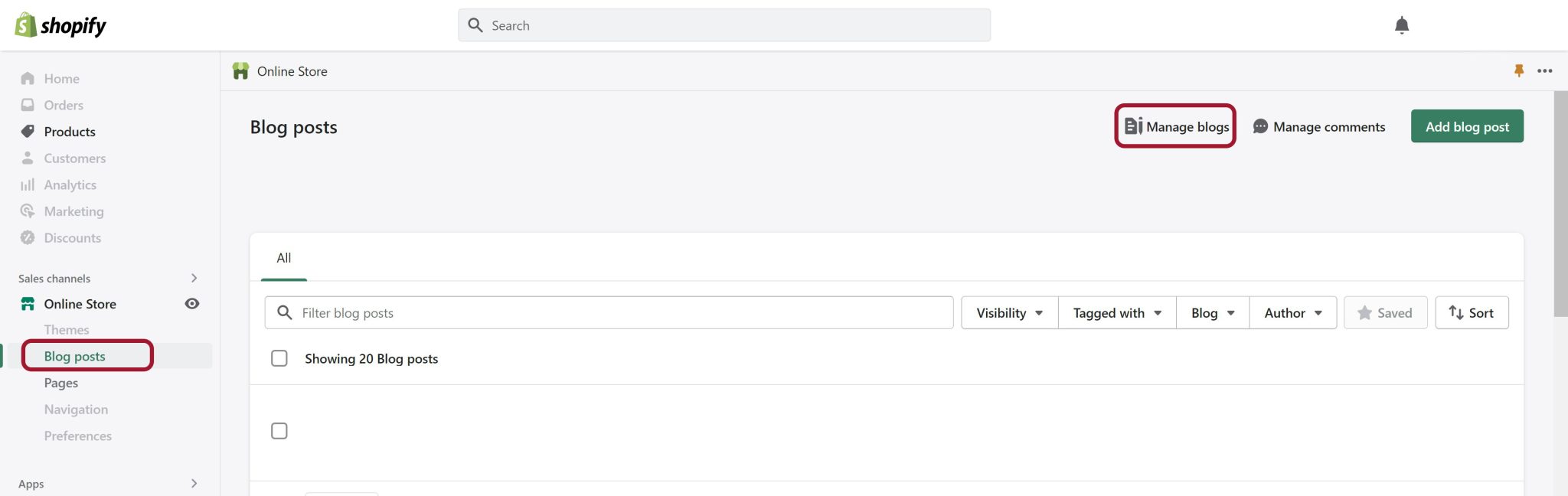View the online store via the eye icon
Image resolution: width=1568 pixels, height=496 pixels.
click(192, 304)
